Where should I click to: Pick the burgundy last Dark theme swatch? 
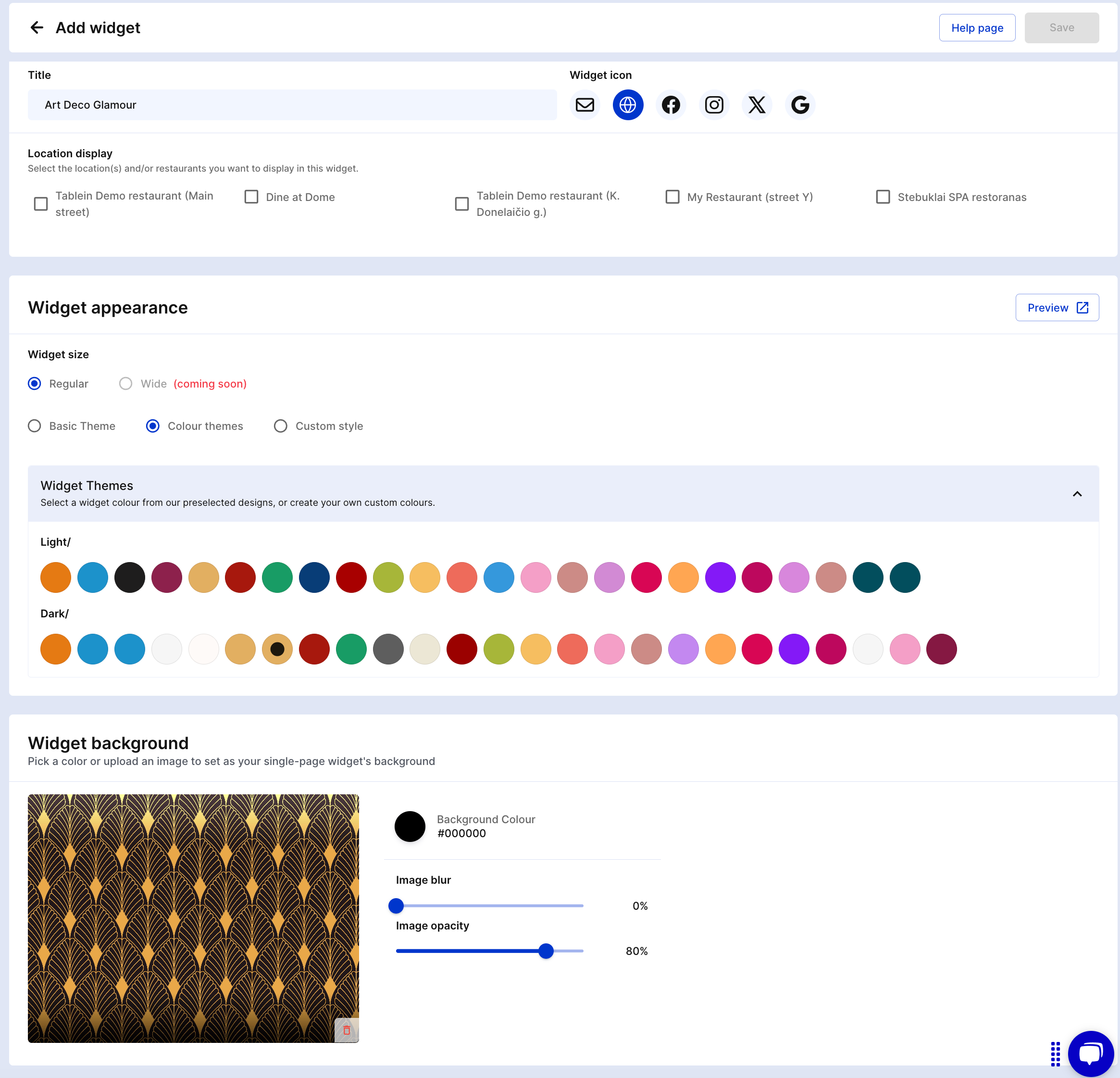tap(942, 649)
